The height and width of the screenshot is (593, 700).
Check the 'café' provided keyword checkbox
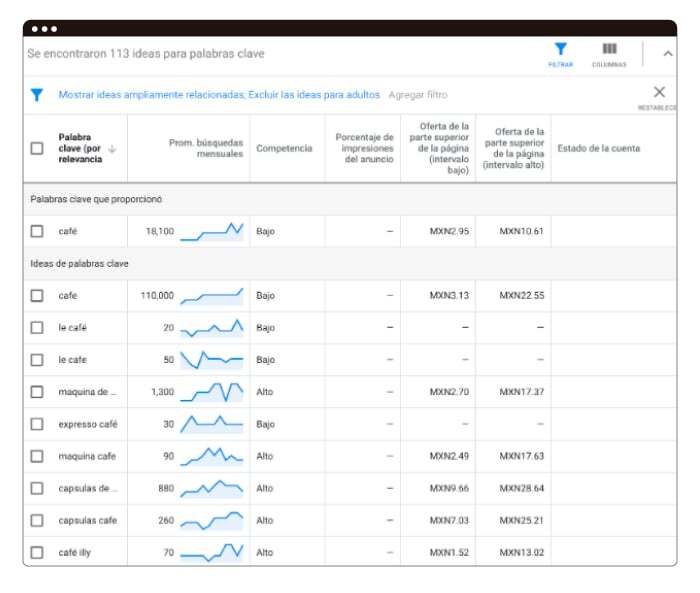(x=37, y=231)
